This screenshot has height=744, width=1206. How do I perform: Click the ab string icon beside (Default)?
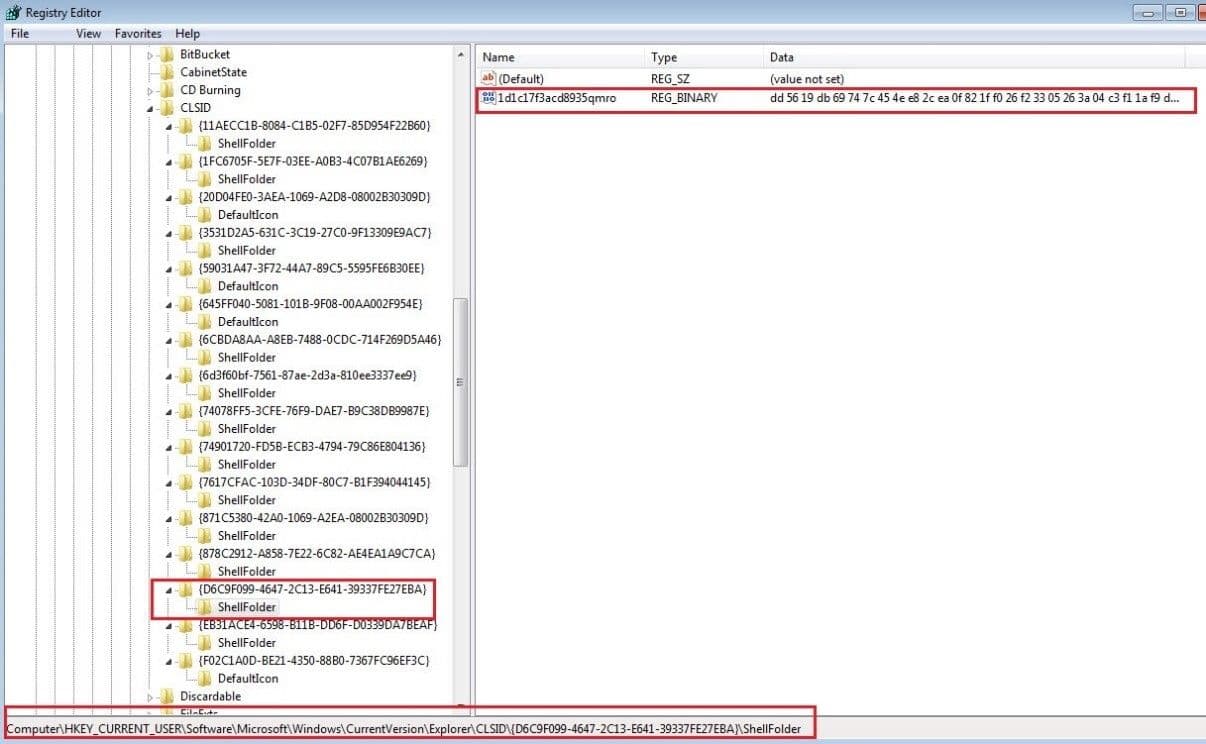pos(489,78)
